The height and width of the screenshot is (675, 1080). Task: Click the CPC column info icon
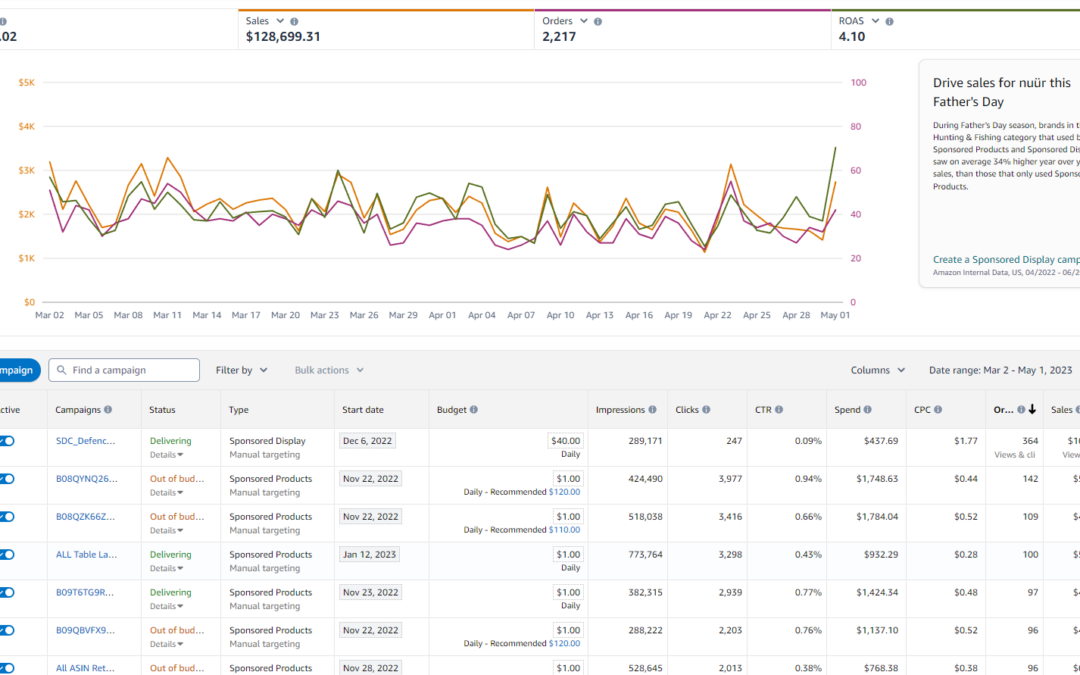tap(939, 410)
